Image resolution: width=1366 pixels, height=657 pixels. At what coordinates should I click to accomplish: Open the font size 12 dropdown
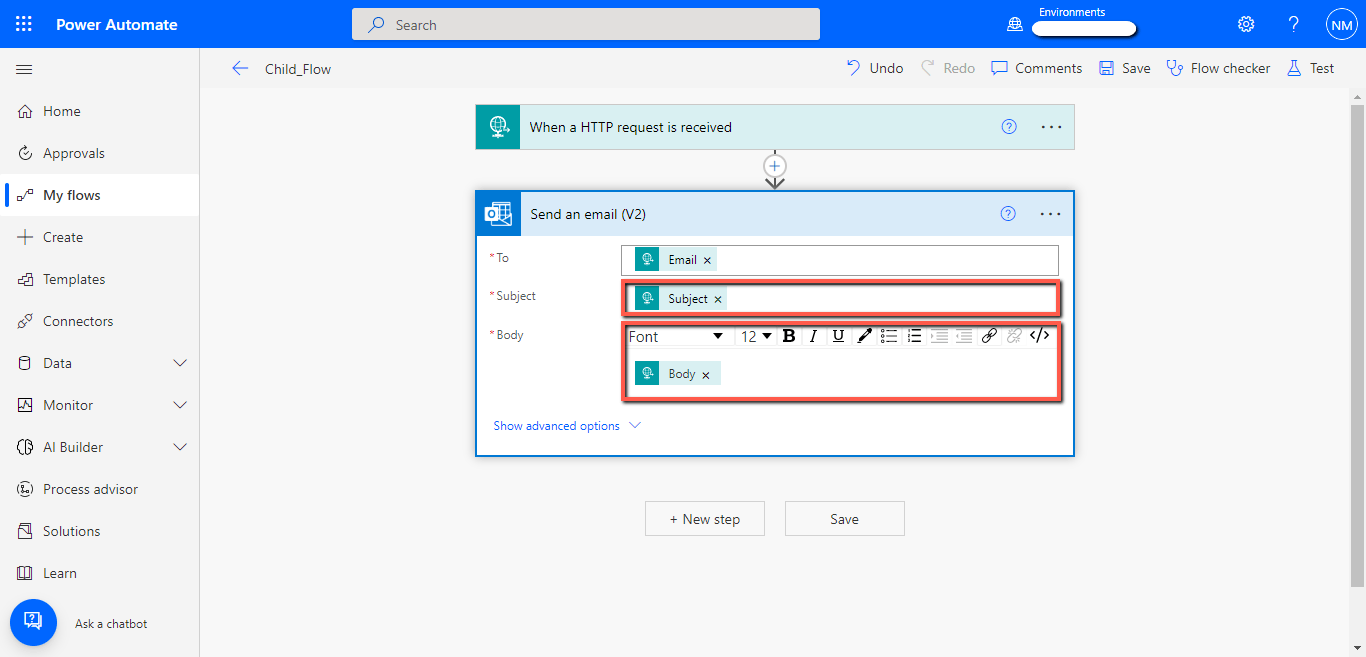pos(756,336)
